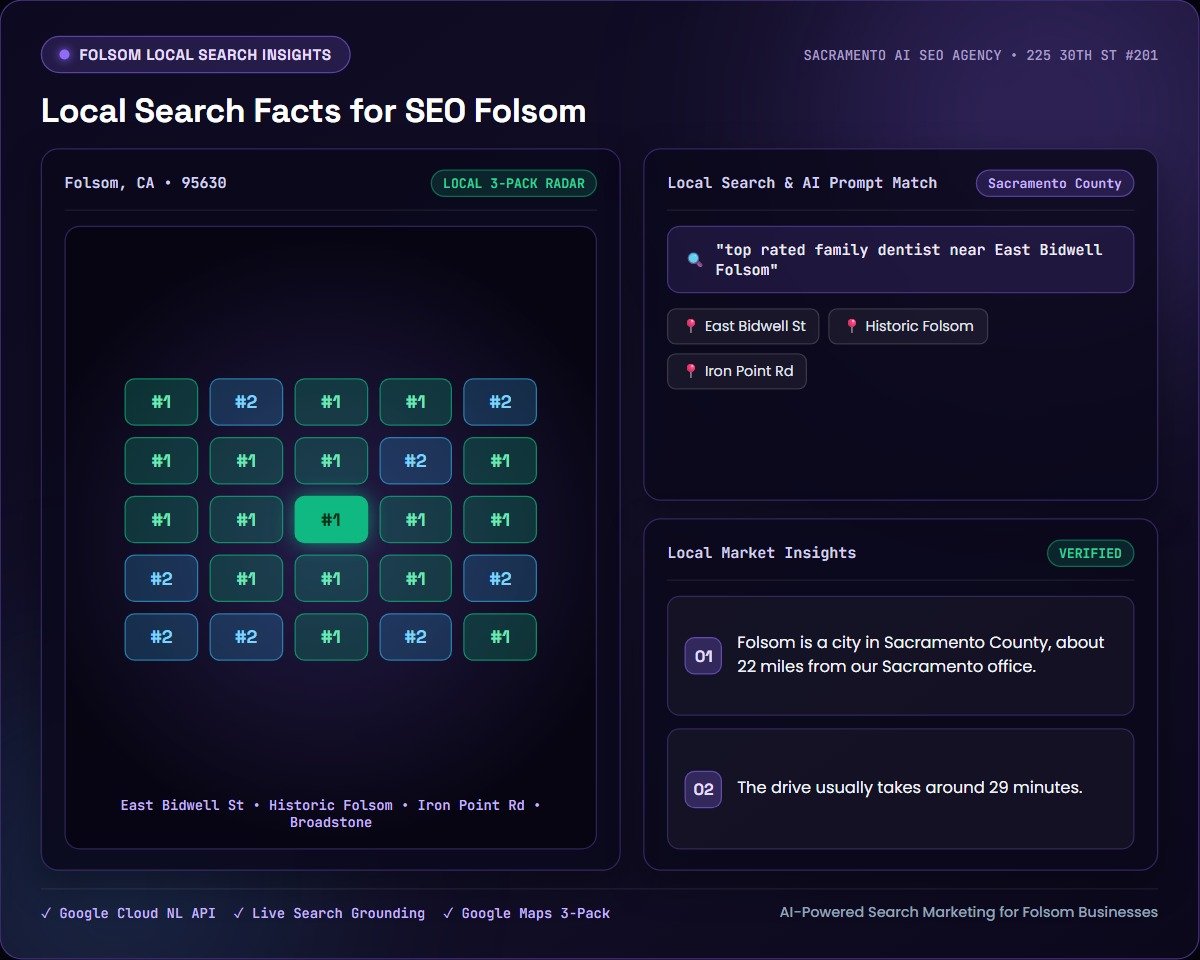Click the magnifier icon in search box

coord(695,260)
